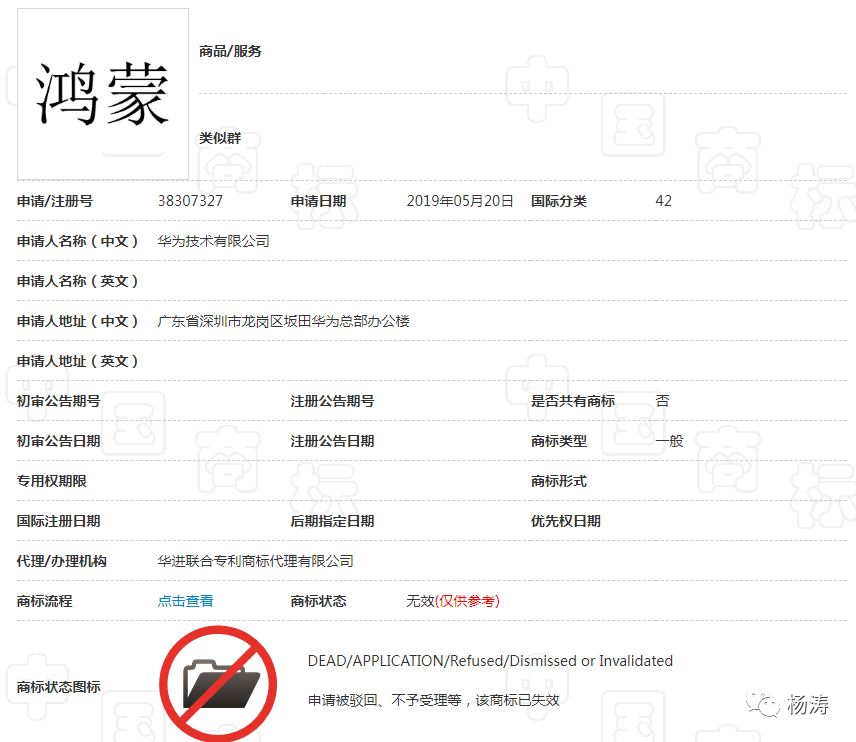Click the trademark type value 一般
Viewport: 856px width, 742px height.
(x=669, y=441)
